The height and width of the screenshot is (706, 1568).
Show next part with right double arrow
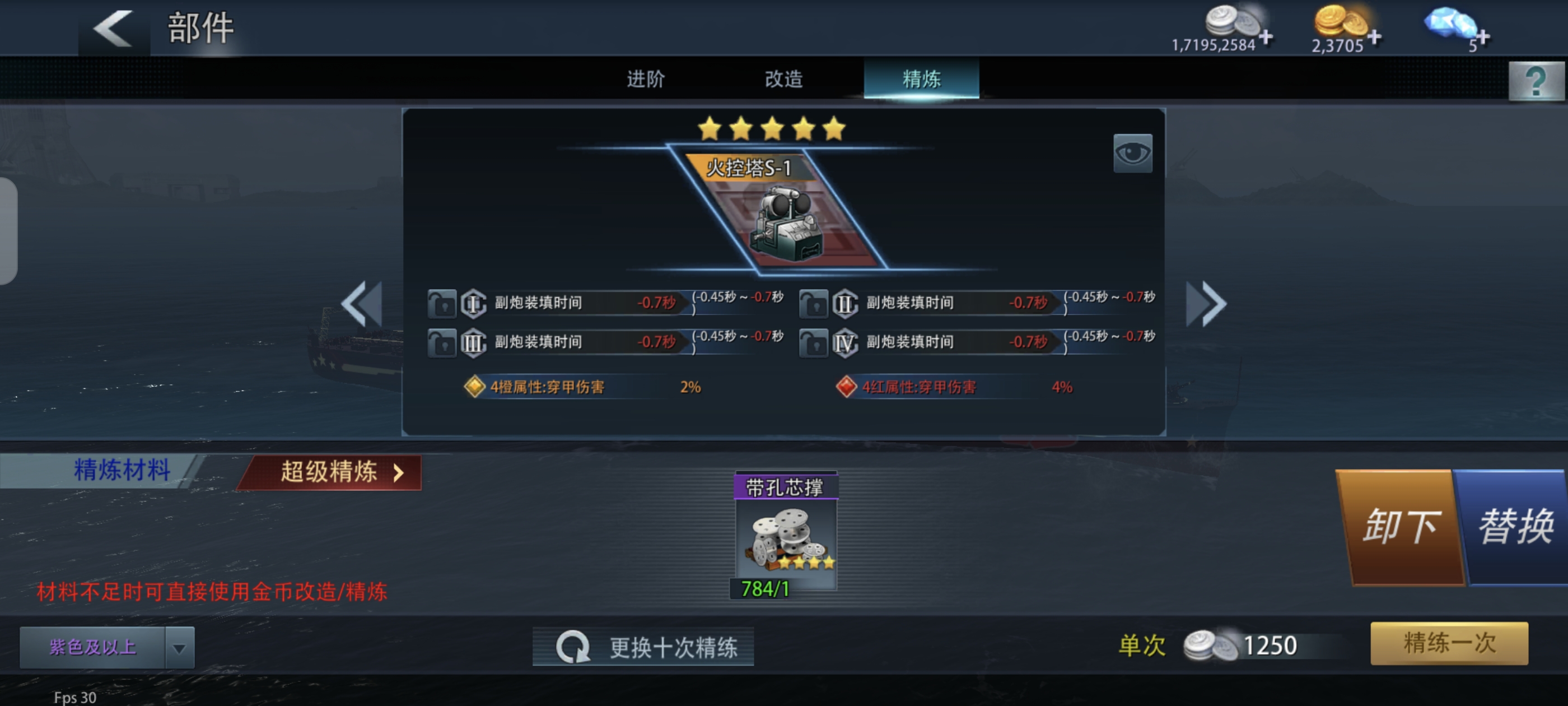click(x=1206, y=303)
